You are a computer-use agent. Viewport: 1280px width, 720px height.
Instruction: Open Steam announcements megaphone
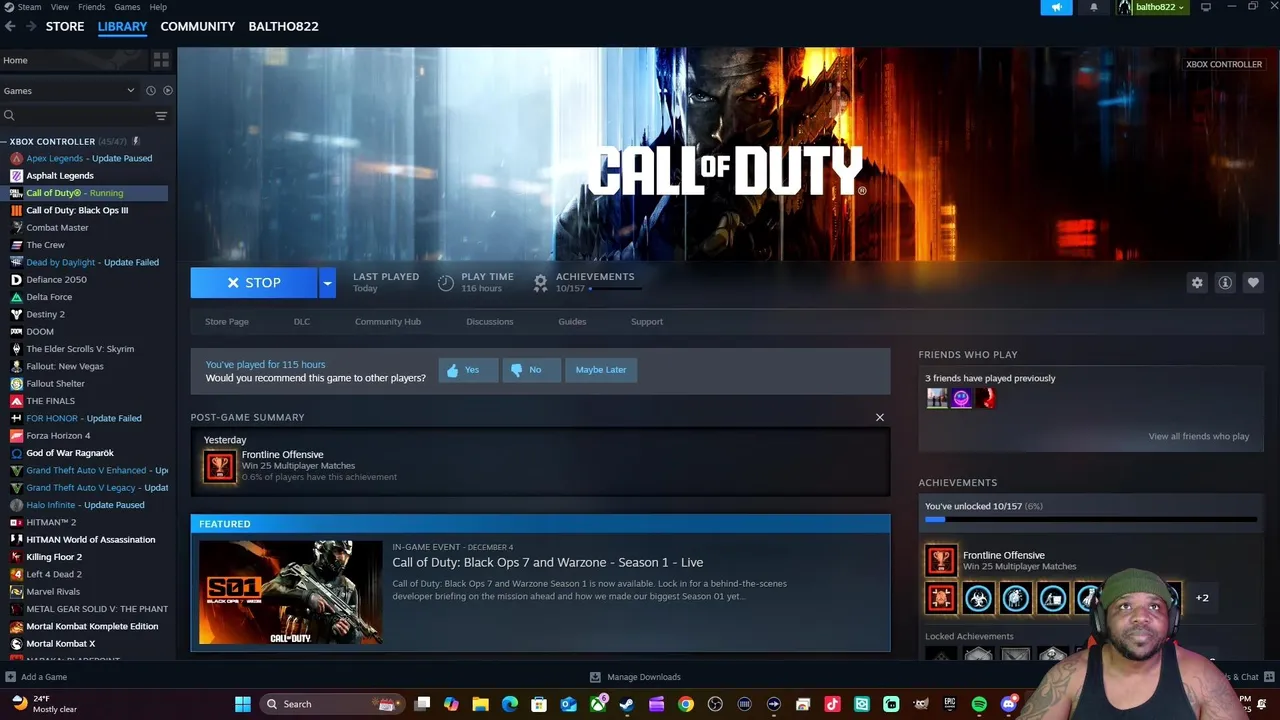pos(1056,7)
